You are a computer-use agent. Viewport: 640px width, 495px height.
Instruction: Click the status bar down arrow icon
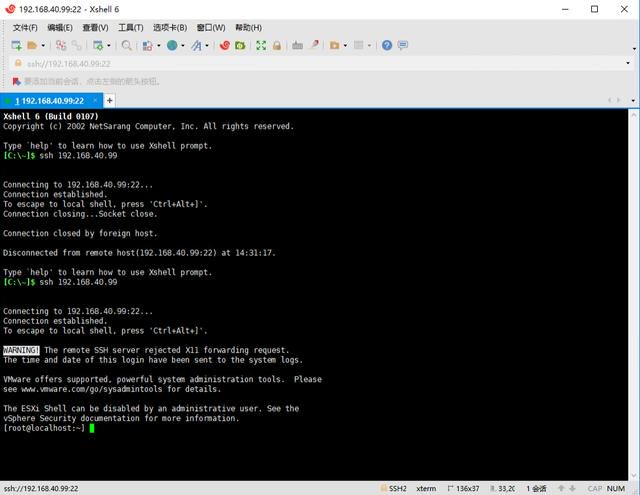tap(572, 488)
